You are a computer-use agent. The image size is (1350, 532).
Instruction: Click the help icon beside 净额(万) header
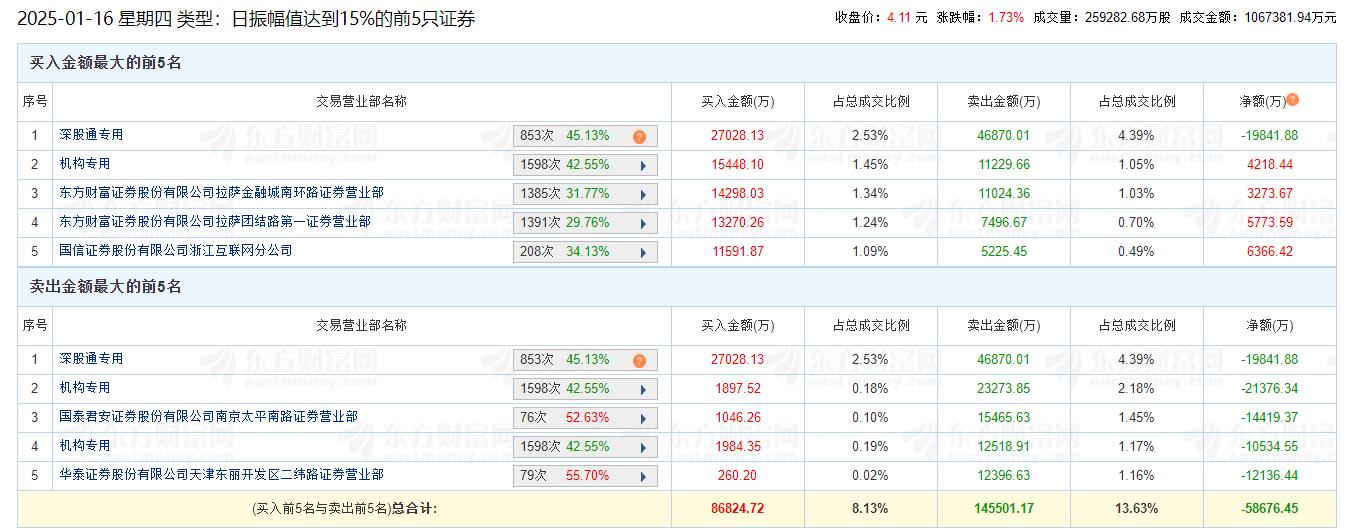pos(1292,100)
